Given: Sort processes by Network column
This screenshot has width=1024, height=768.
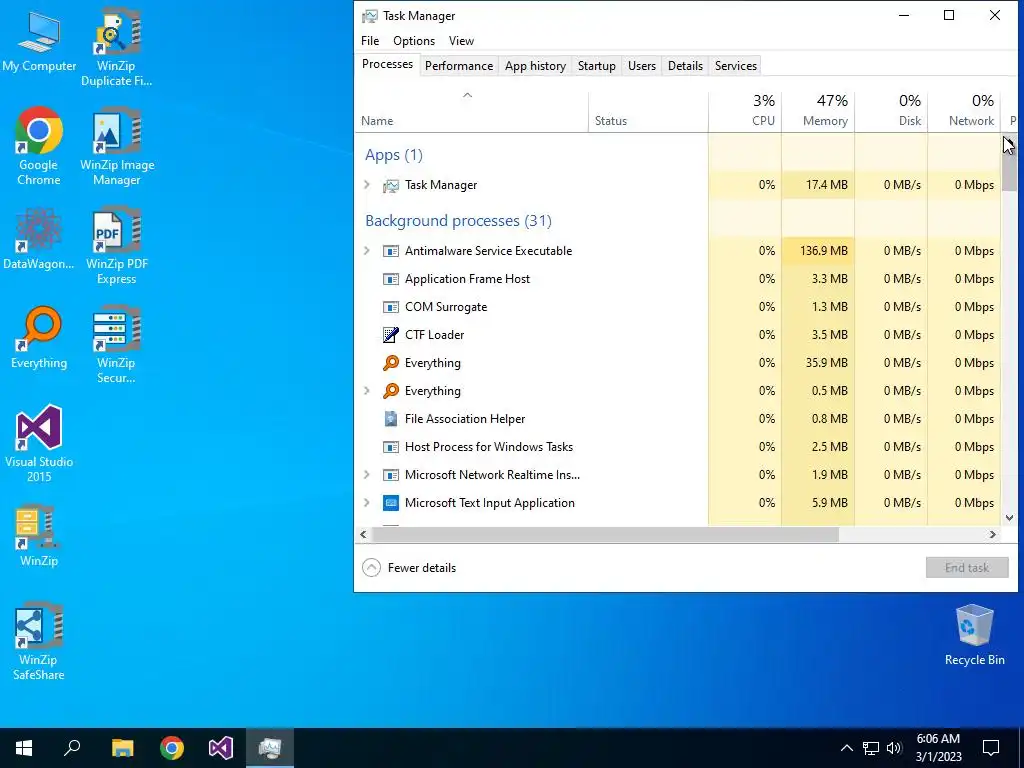Looking at the screenshot, I should (964, 113).
